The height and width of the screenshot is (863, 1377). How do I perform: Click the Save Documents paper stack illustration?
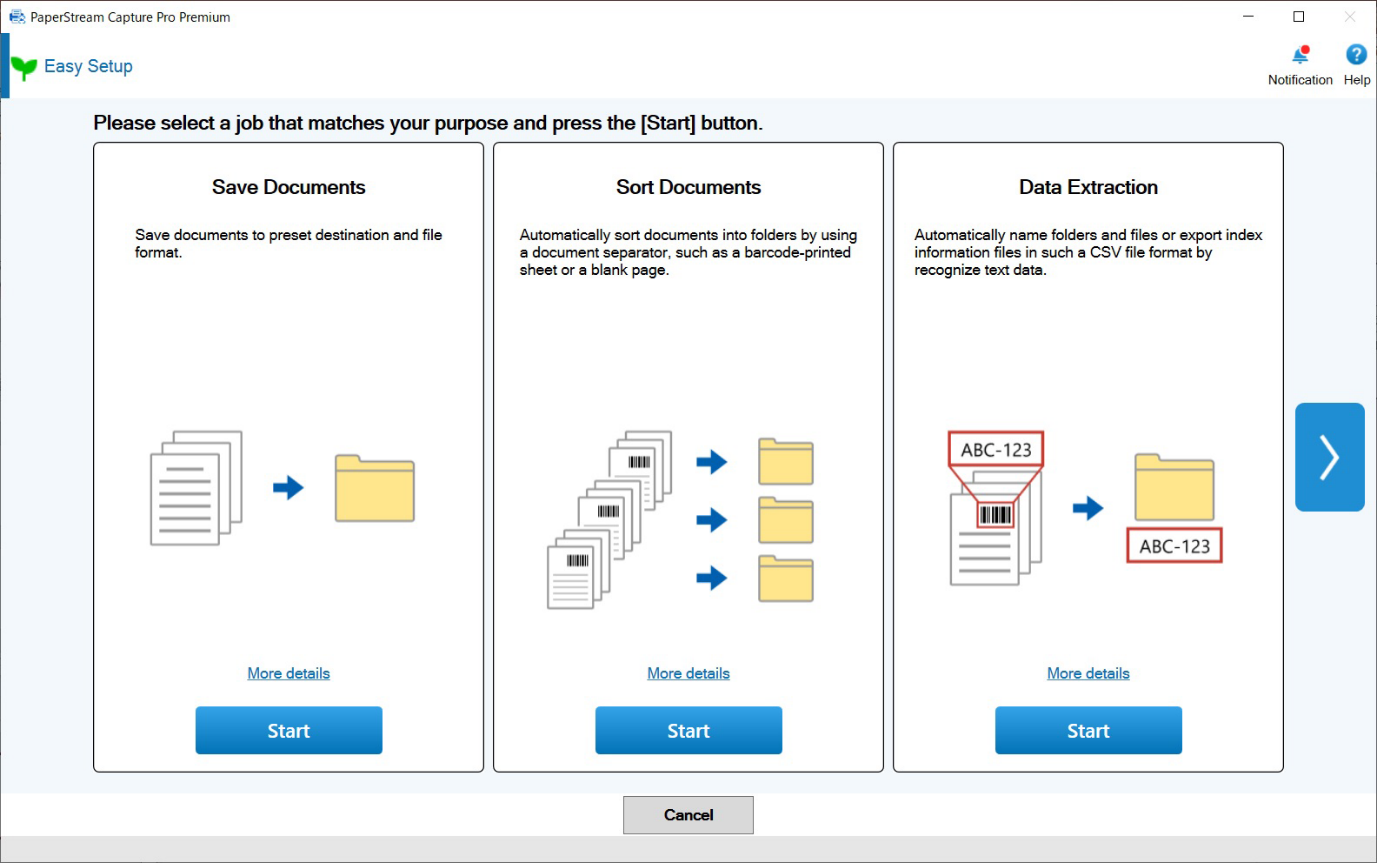196,488
